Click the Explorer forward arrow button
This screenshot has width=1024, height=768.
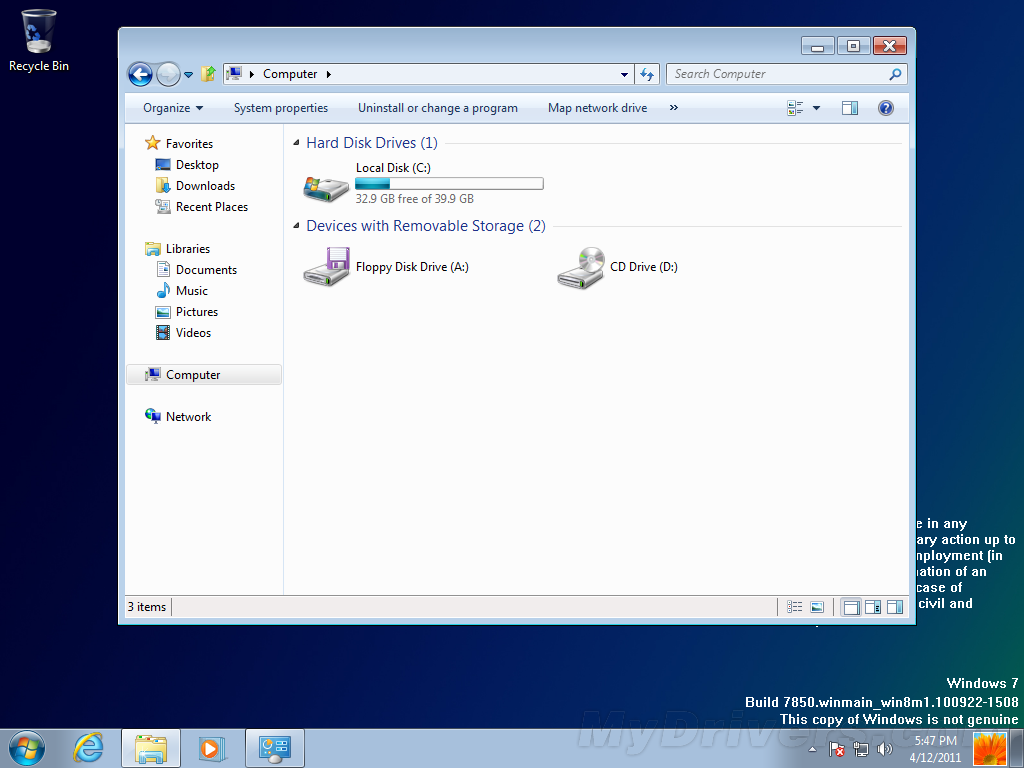168,74
